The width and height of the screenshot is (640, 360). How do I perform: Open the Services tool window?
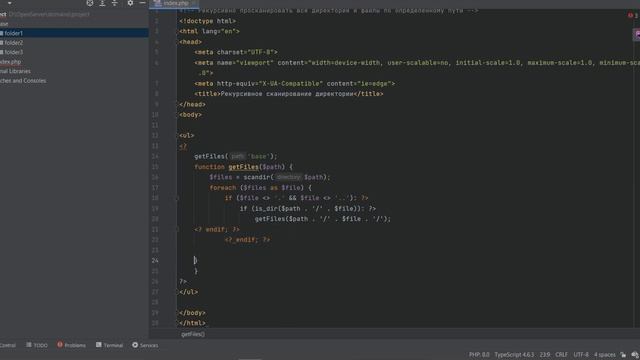point(145,345)
